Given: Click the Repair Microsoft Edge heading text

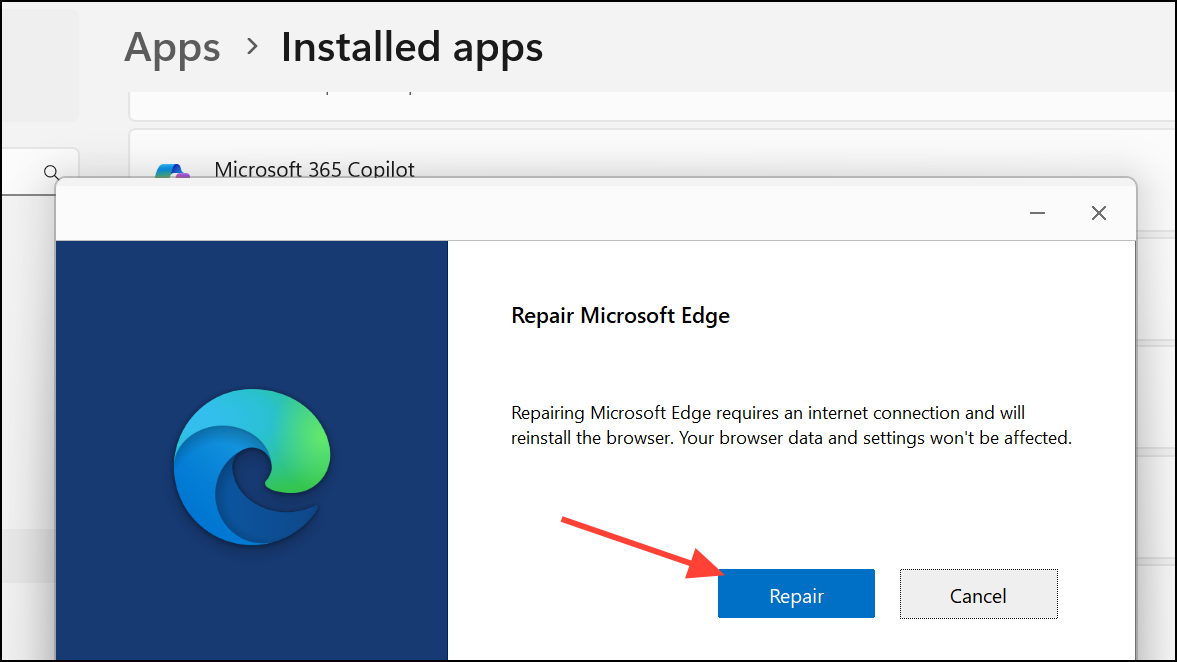Looking at the screenshot, I should coord(620,316).
